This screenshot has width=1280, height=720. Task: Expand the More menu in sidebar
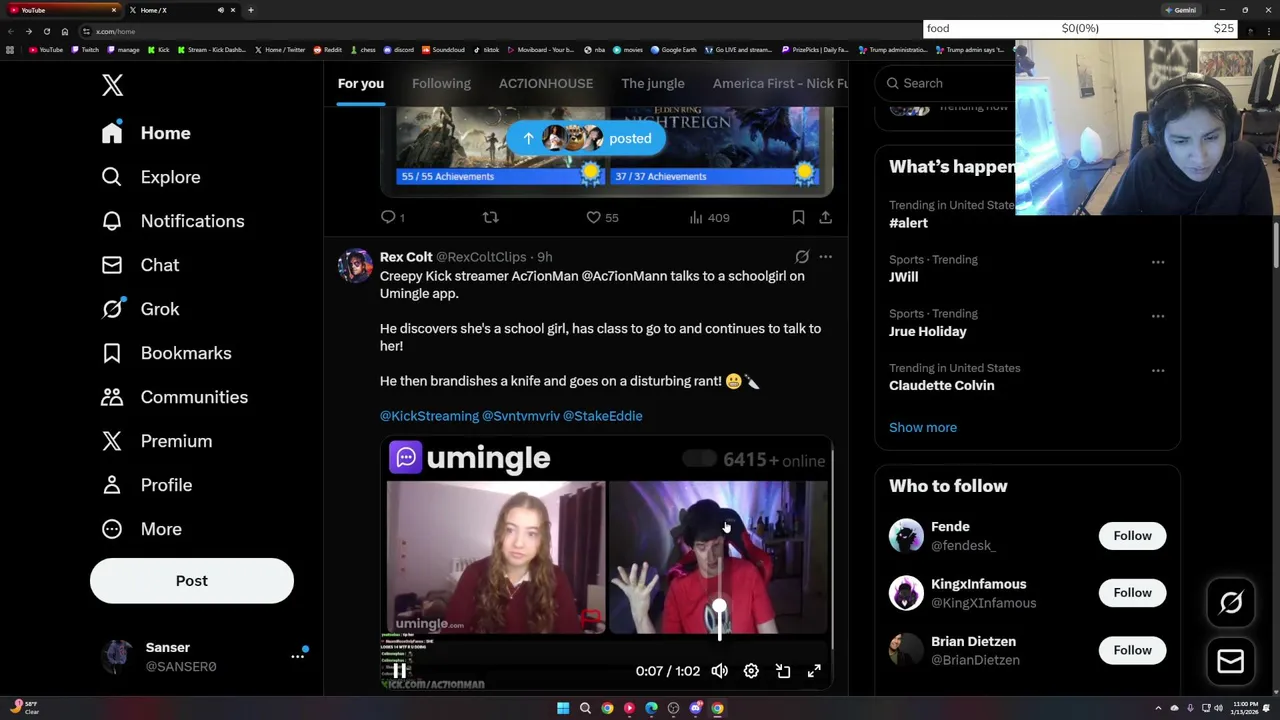(141, 529)
